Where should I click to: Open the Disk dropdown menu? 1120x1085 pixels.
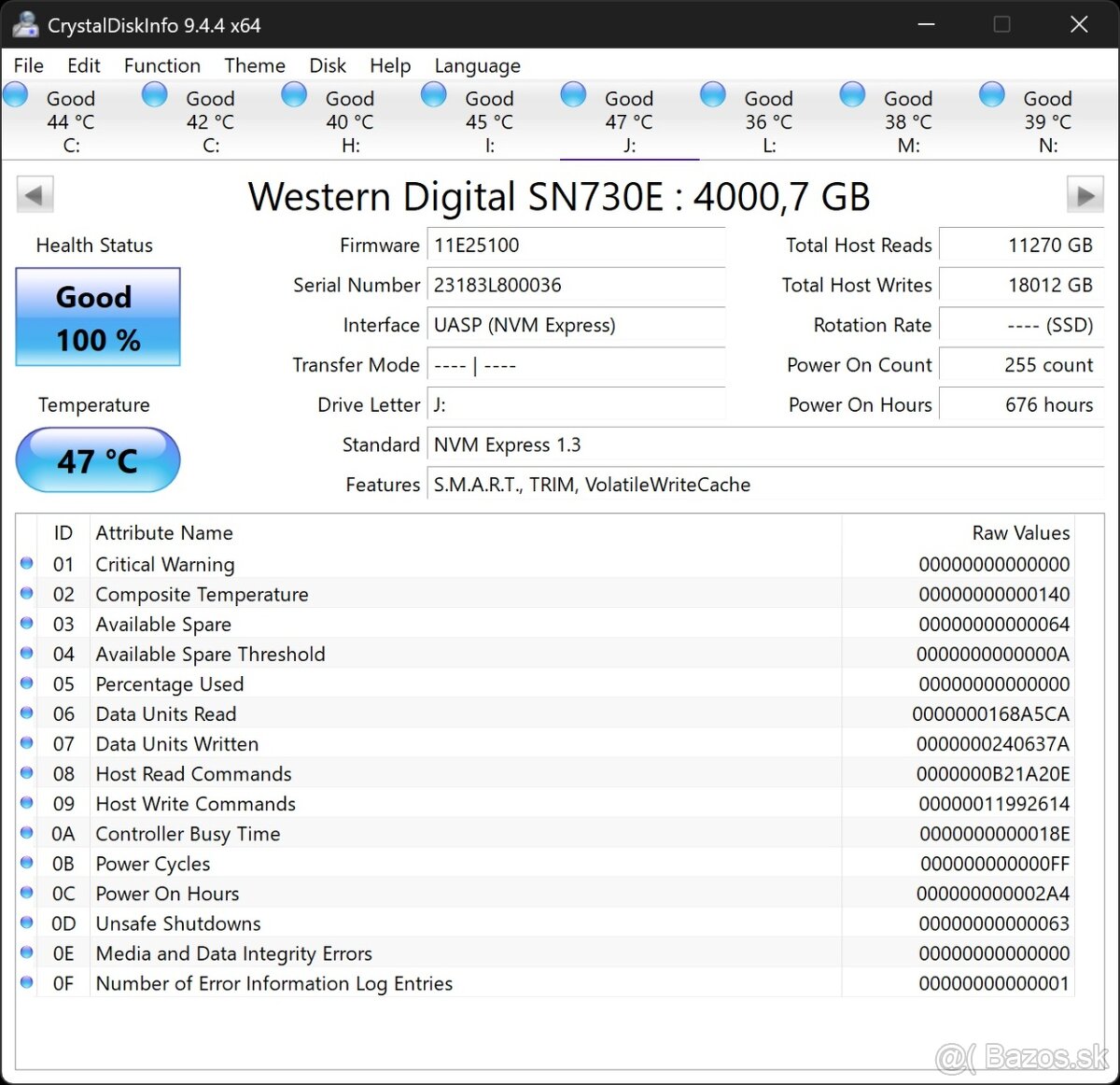(327, 65)
